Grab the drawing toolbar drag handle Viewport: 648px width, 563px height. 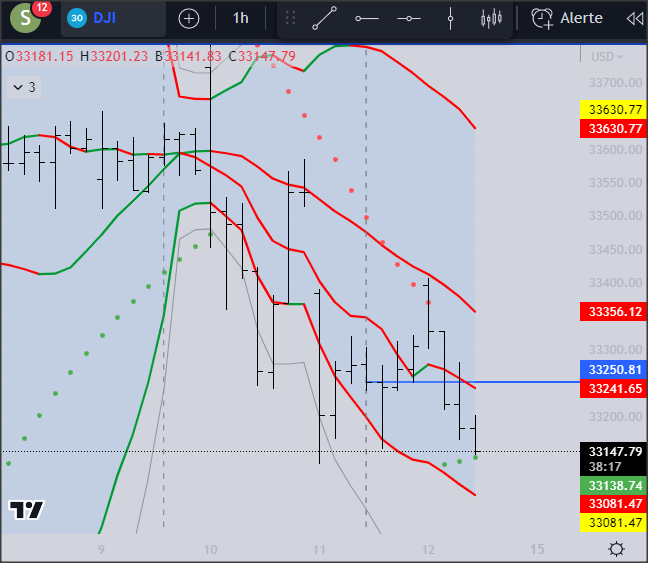pos(291,18)
